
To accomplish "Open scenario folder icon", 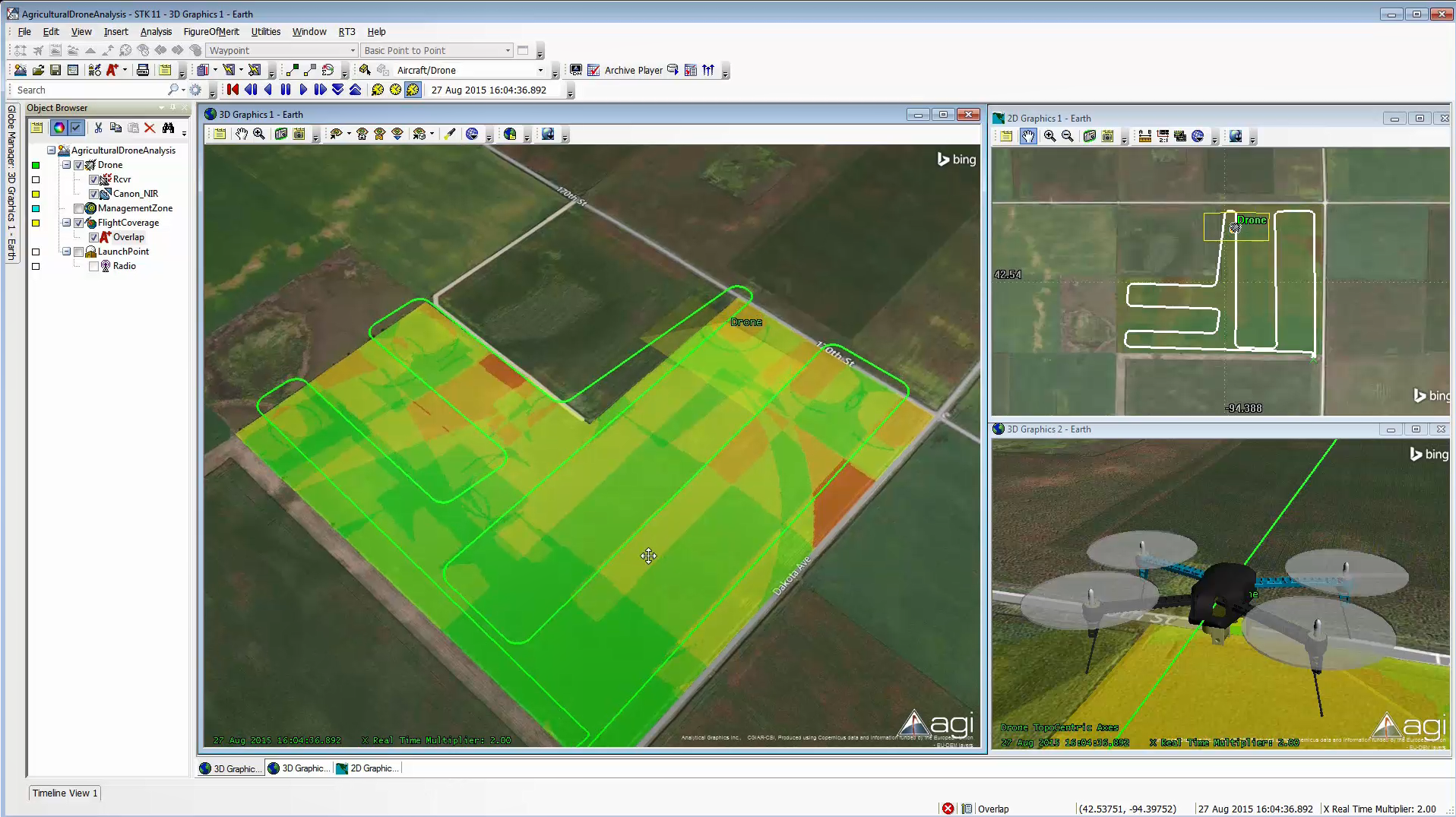I will pos(38,70).
